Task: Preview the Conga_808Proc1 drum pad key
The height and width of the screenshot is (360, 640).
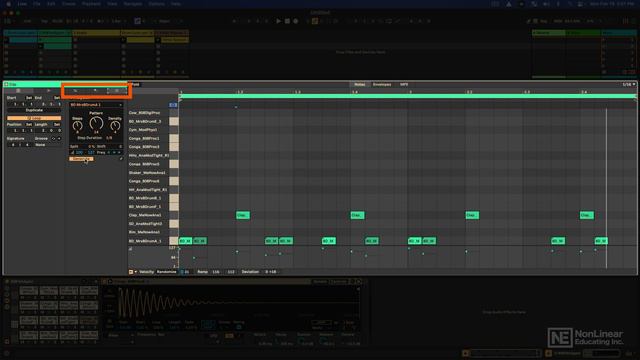Action: point(174,138)
